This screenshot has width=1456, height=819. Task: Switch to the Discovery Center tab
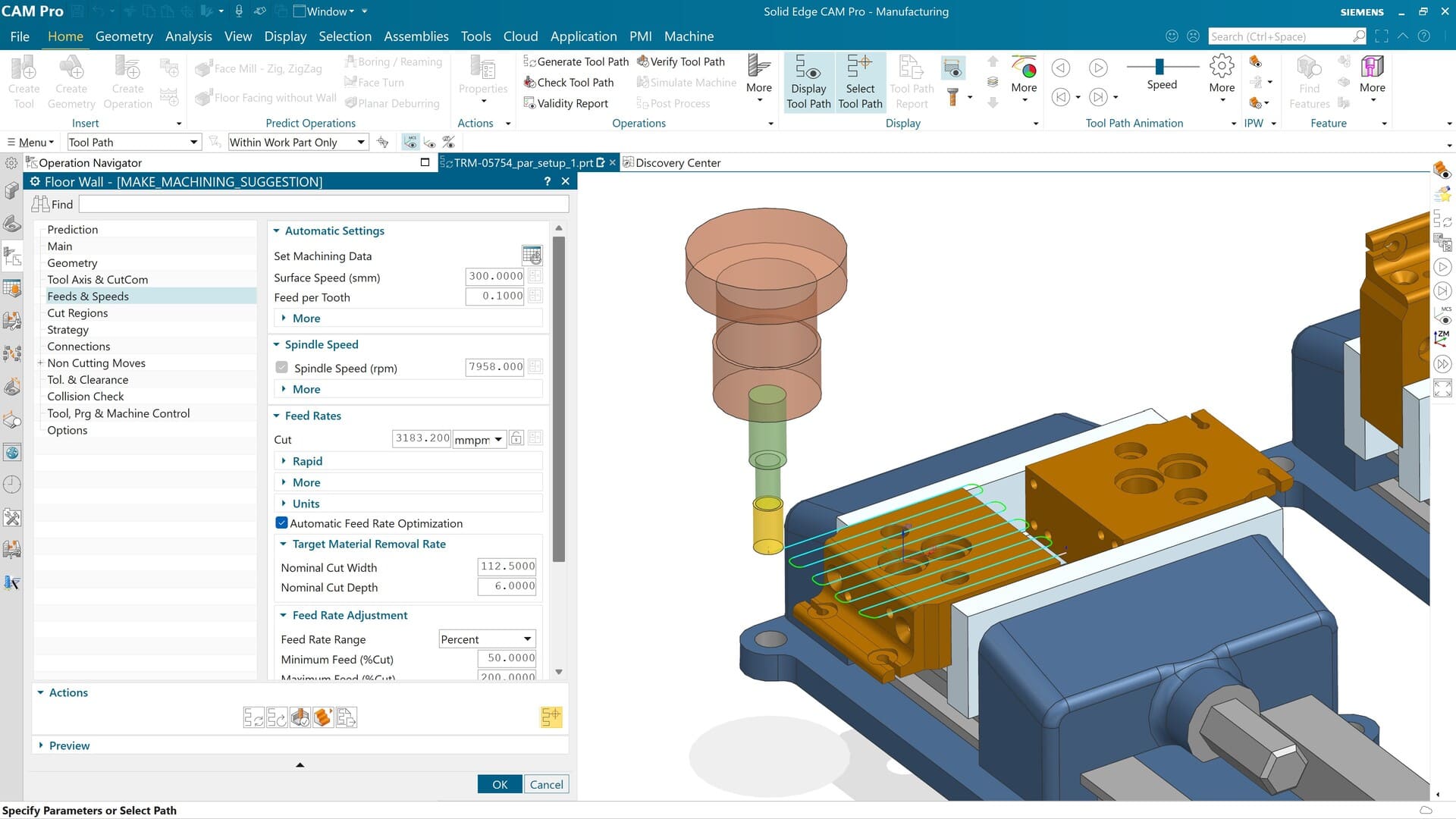677,162
